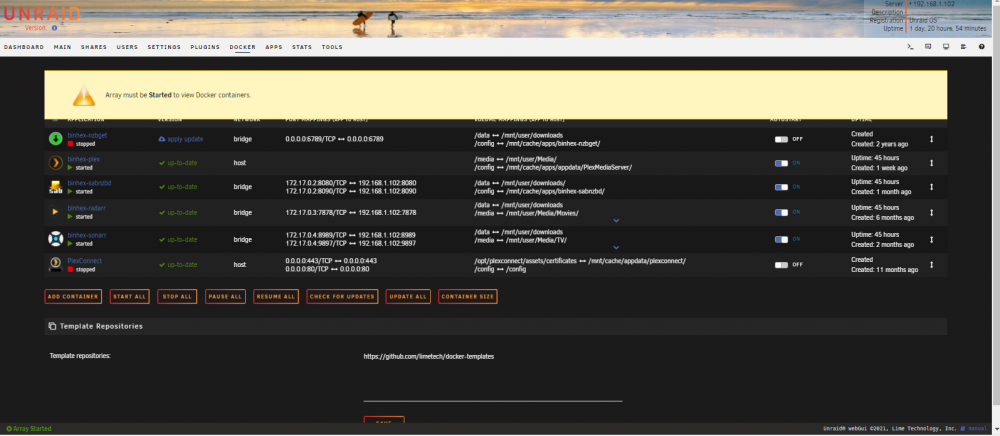
Task: Click the Update All button
Action: (408, 296)
